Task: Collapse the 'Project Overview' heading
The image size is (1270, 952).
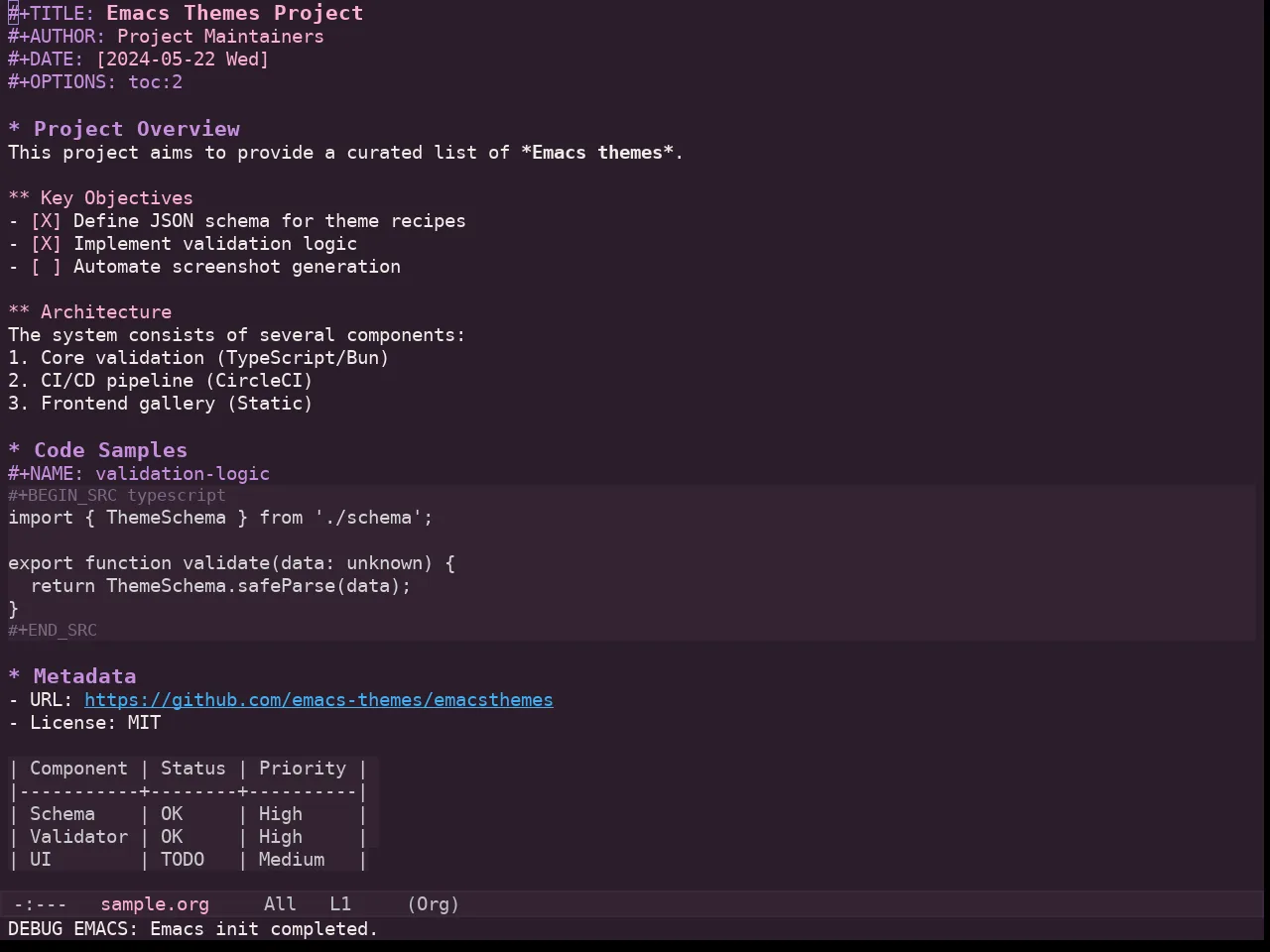Action: click(124, 129)
